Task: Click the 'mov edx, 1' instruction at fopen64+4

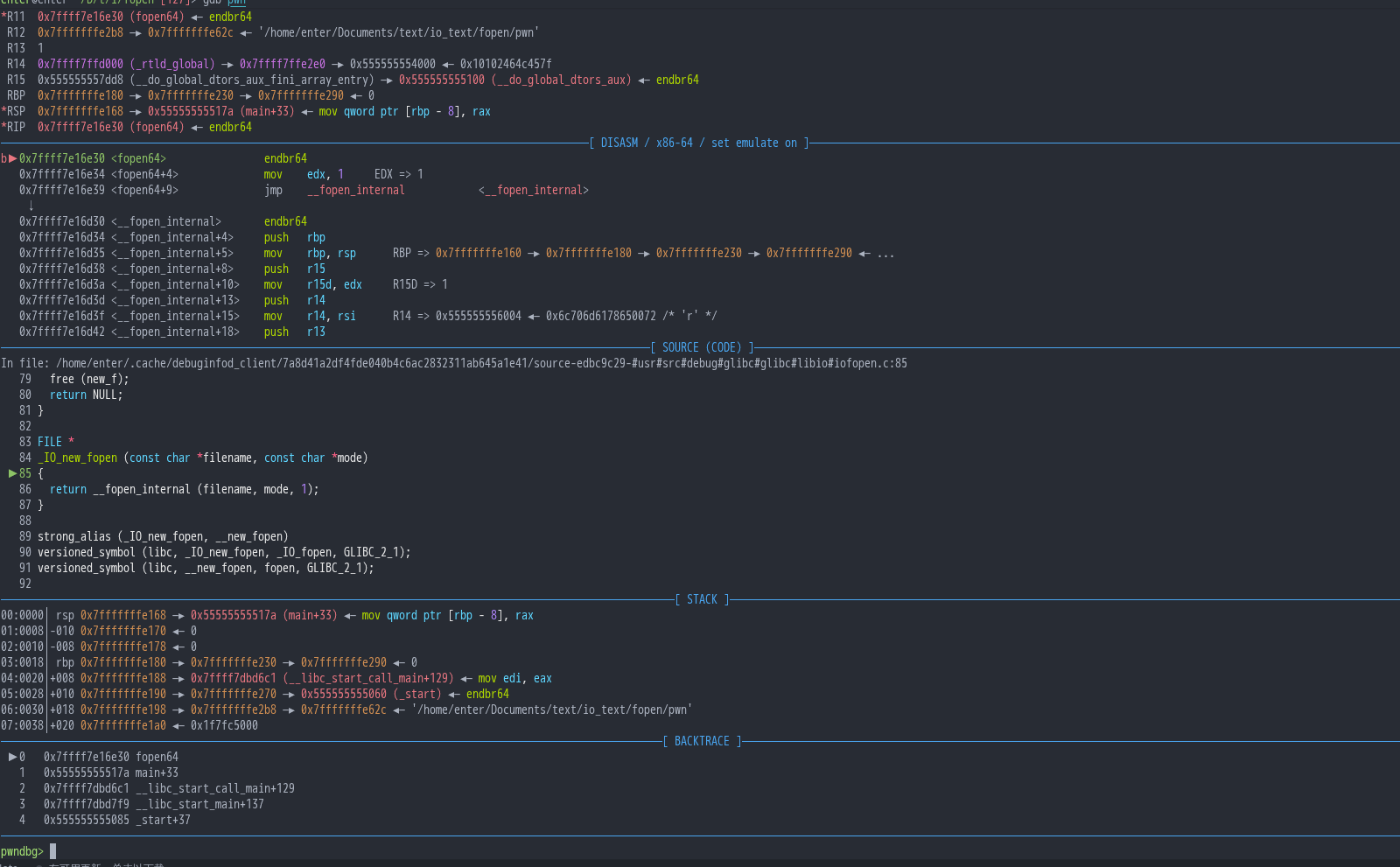Action: click(x=304, y=174)
